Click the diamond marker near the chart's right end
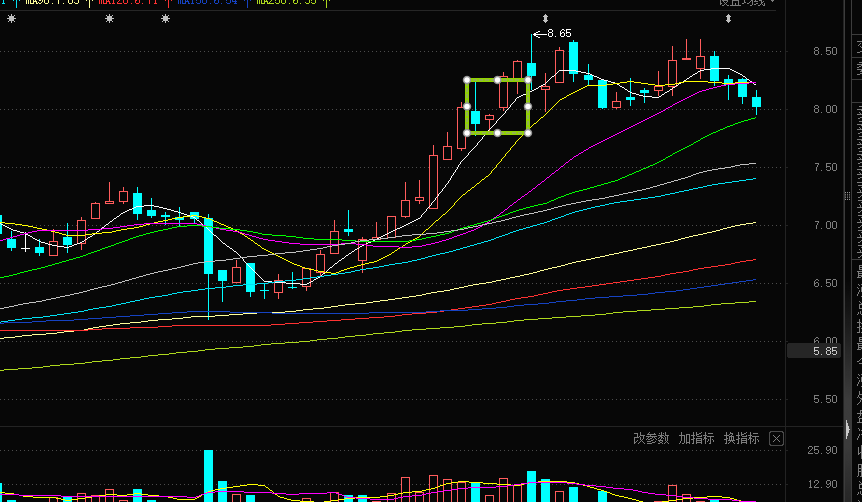The image size is (862, 502). coord(728,19)
